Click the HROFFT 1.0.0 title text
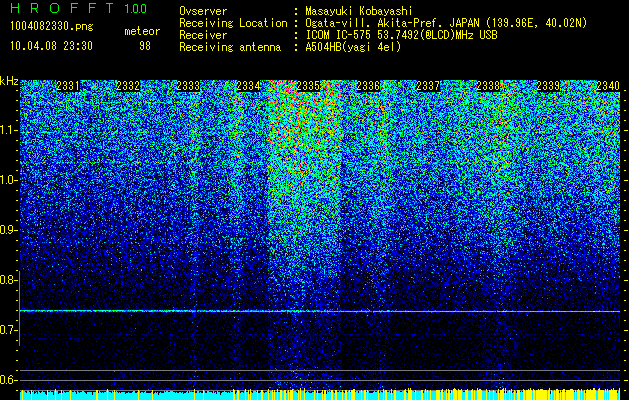Image resolution: width=629 pixels, height=400 pixels. (x=78, y=8)
